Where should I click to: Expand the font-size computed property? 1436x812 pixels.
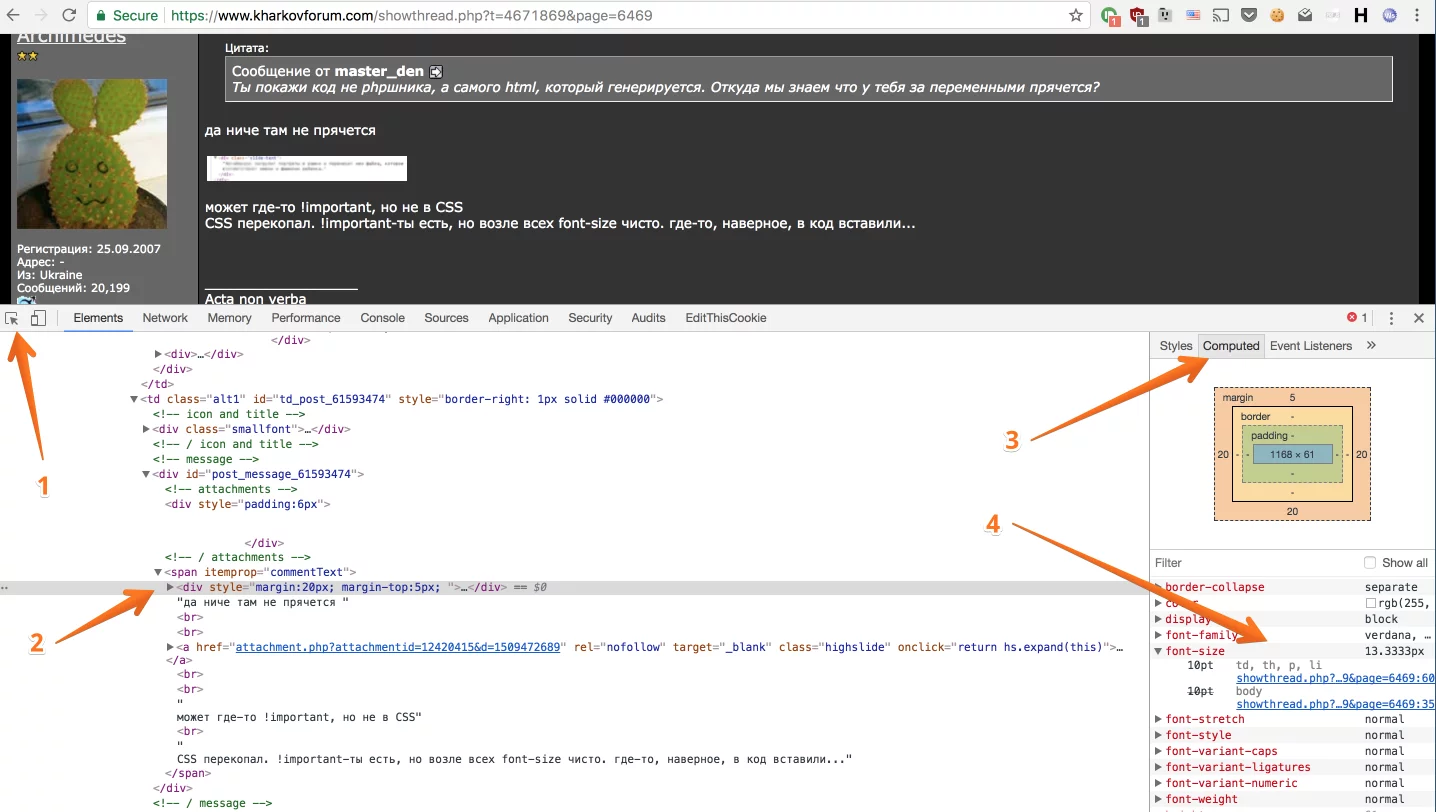[1160, 650]
